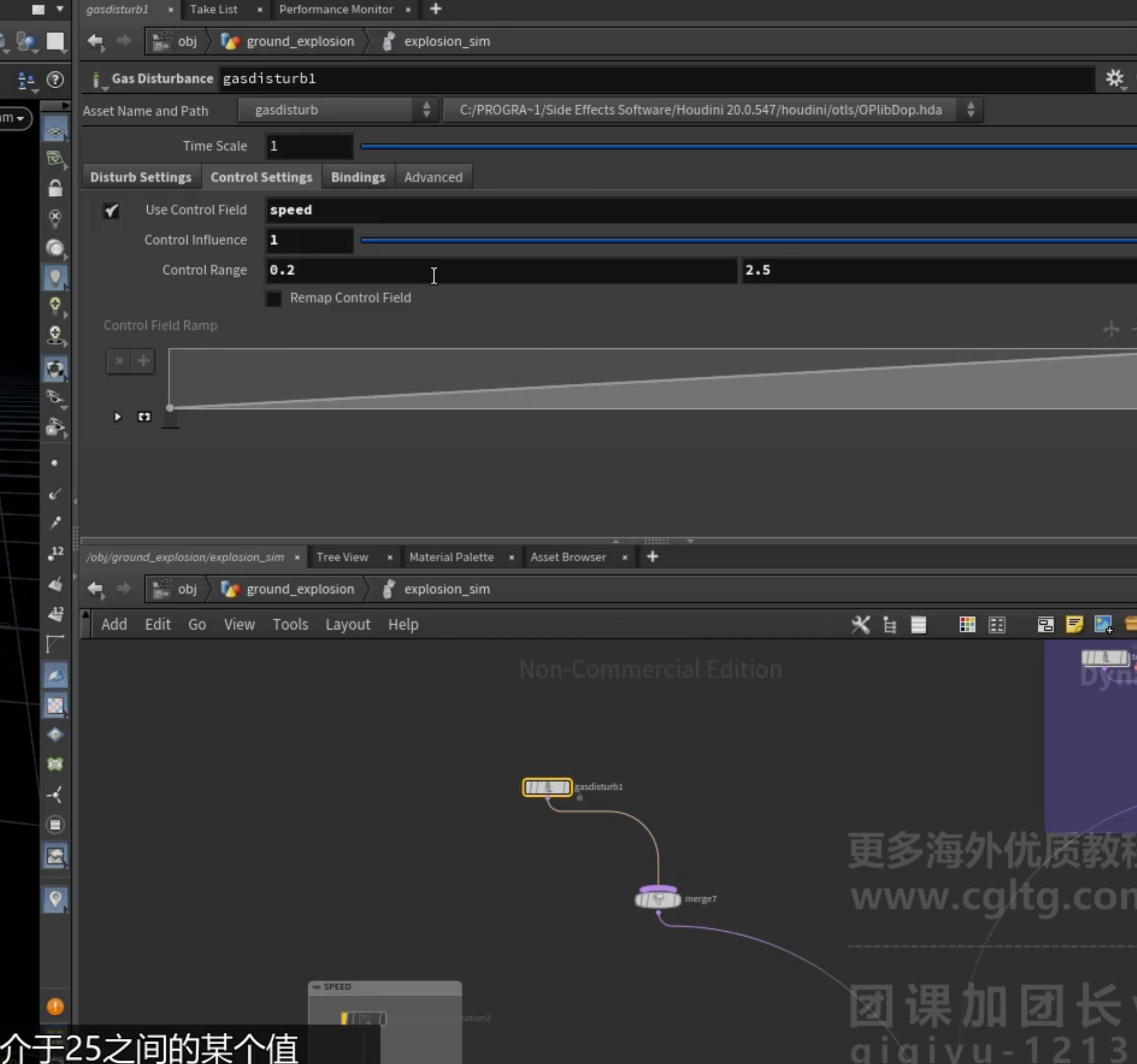Image resolution: width=1137 pixels, height=1064 pixels.
Task: Select the merge7 node in network
Action: pyautogui.click(x=658, y=899)
